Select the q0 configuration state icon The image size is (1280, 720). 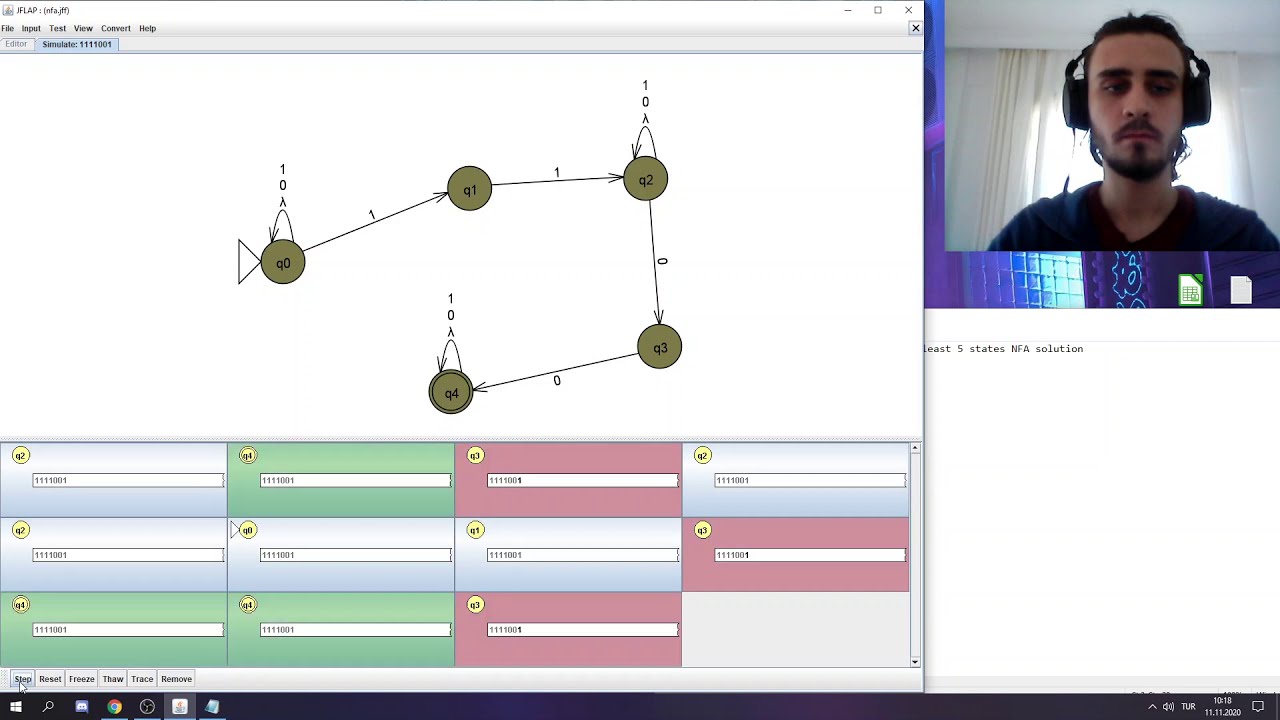248,530
